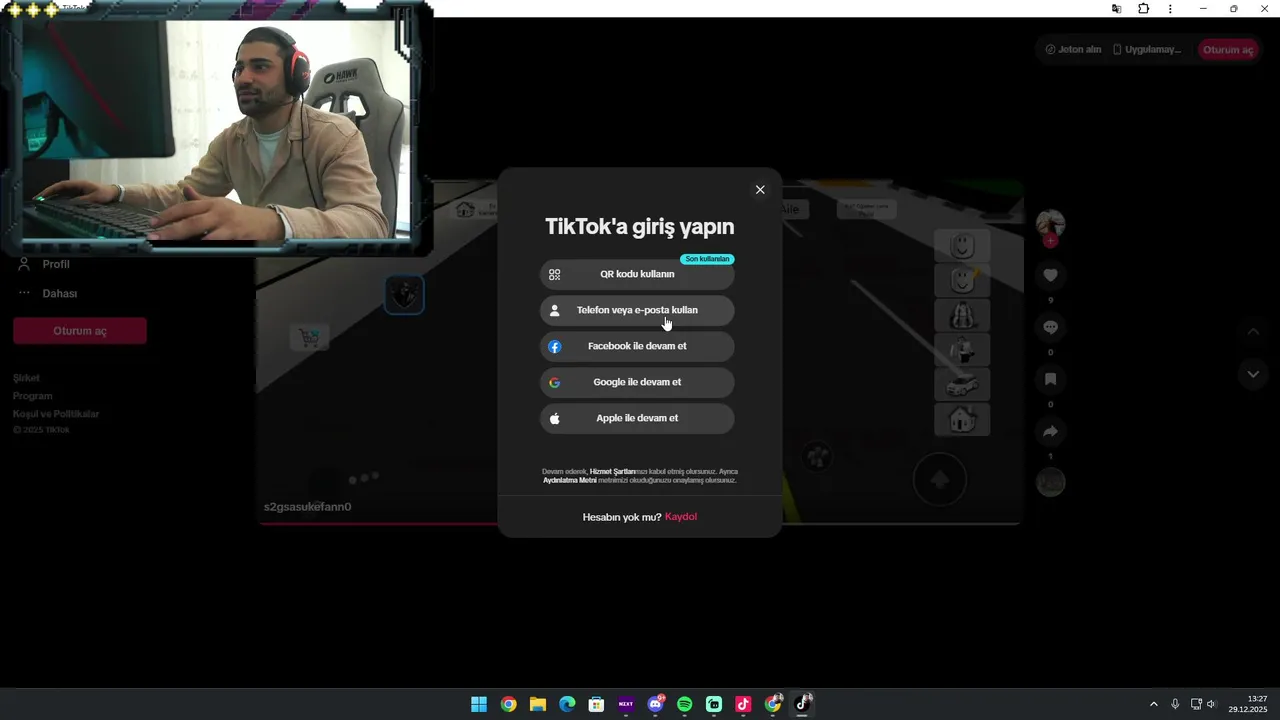The height and width of the screenshot is (720, 1280).
Task: Expand Şirket footer section
Action: 27,378
